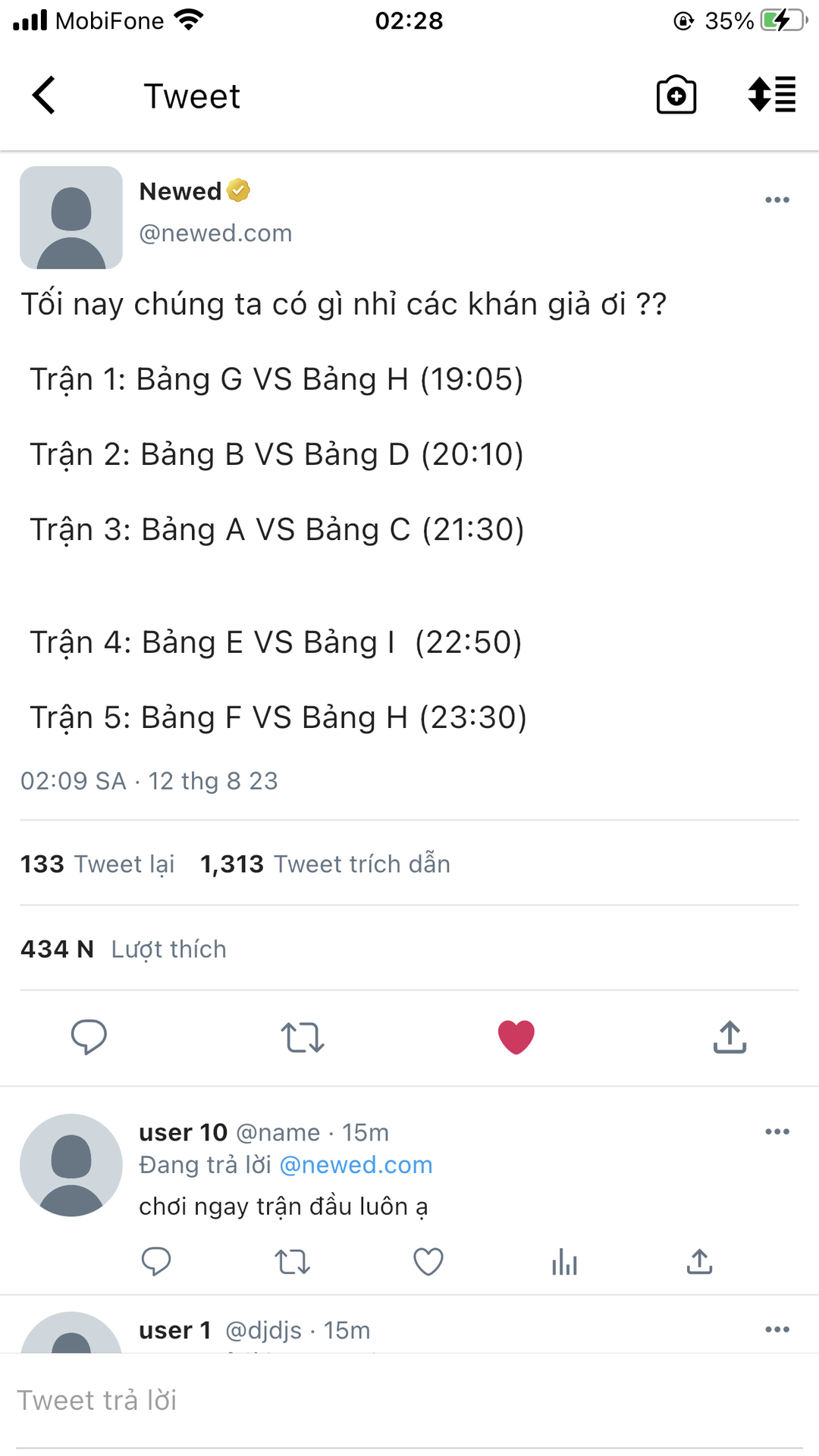View 434 N Lượt thích likes list
Viewport: 819px width, 1456px height.
[x=124, y=949]
